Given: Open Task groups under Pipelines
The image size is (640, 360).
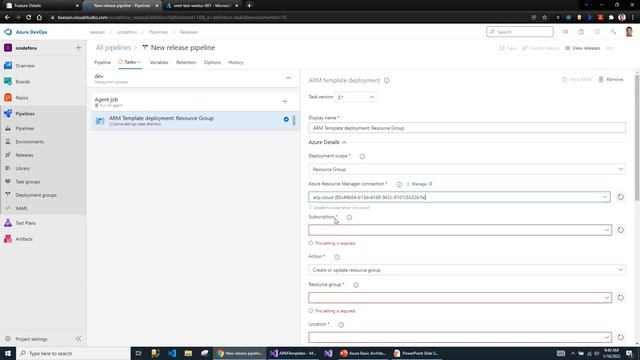Looking at the screenshot, I should click(27, 182).
